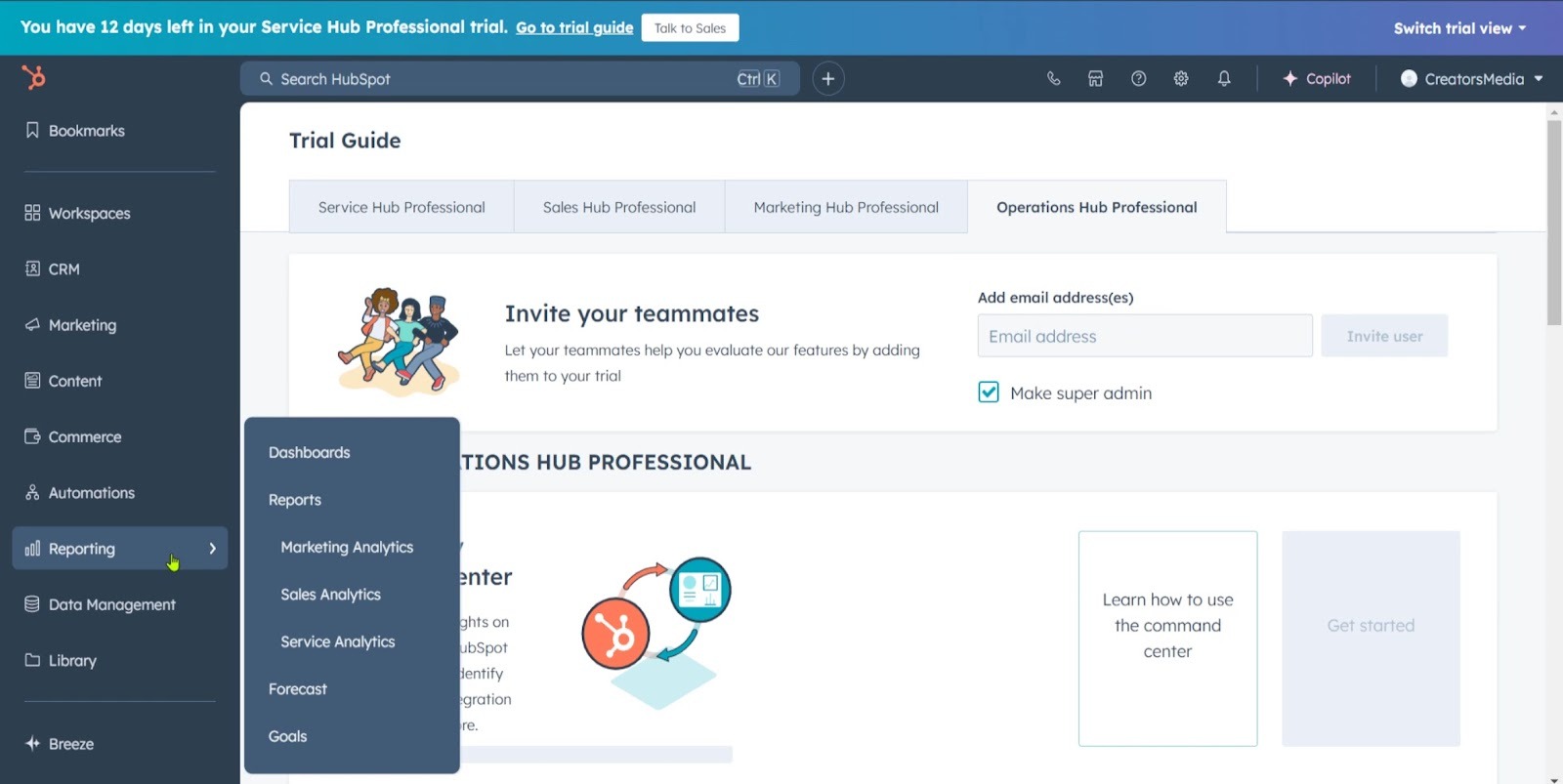
Task: Select the Operations Hub Professional tab
Action: pos(1097,207)
